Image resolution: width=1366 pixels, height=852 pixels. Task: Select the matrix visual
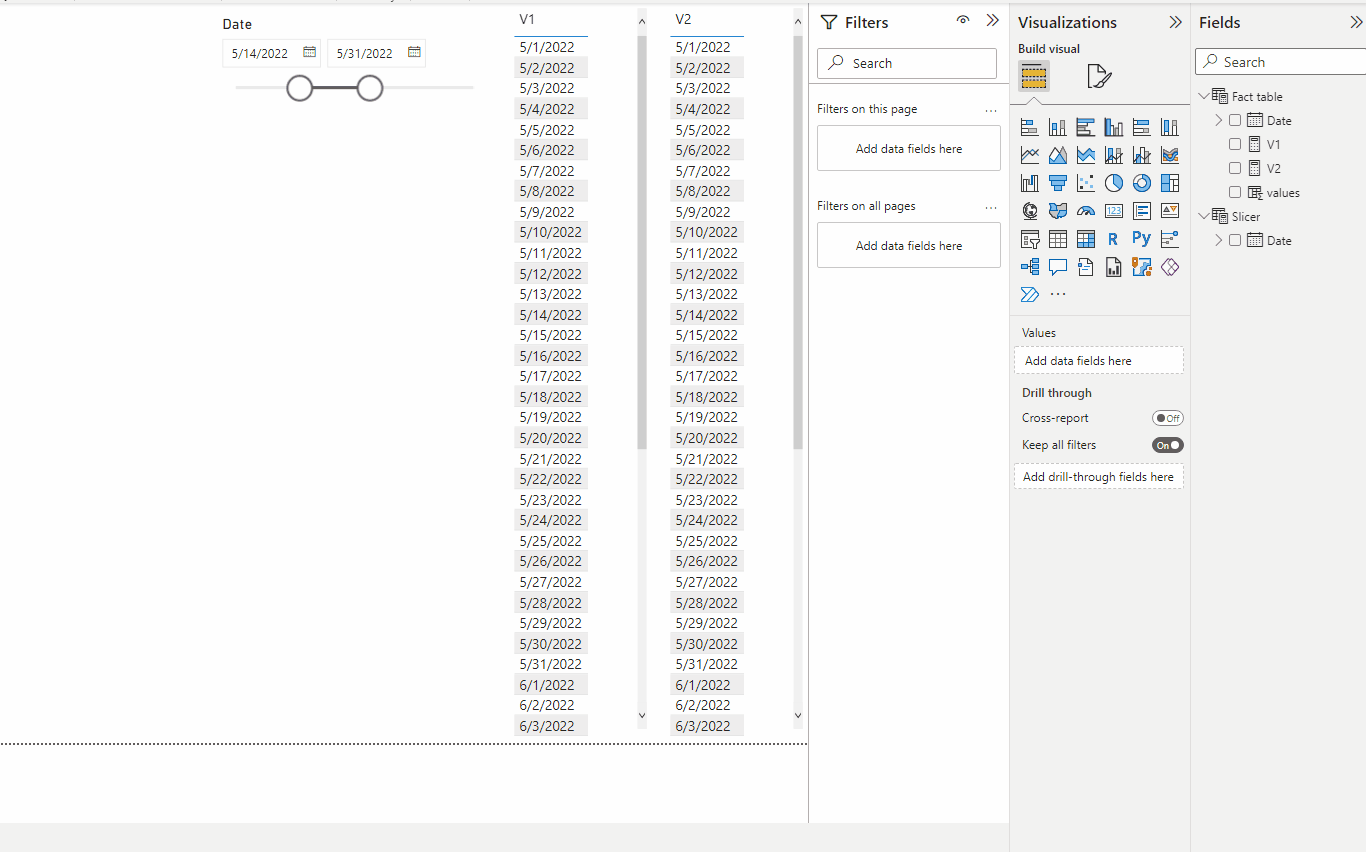1085,239
